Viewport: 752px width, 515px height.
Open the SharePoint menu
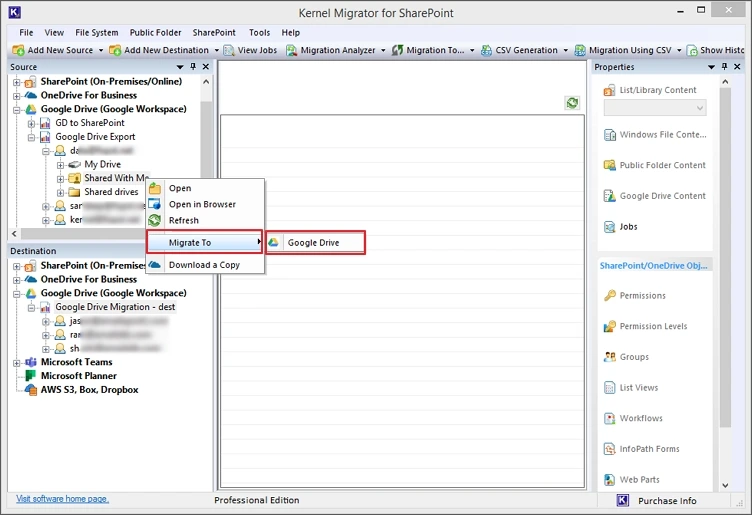click(214, 33)
